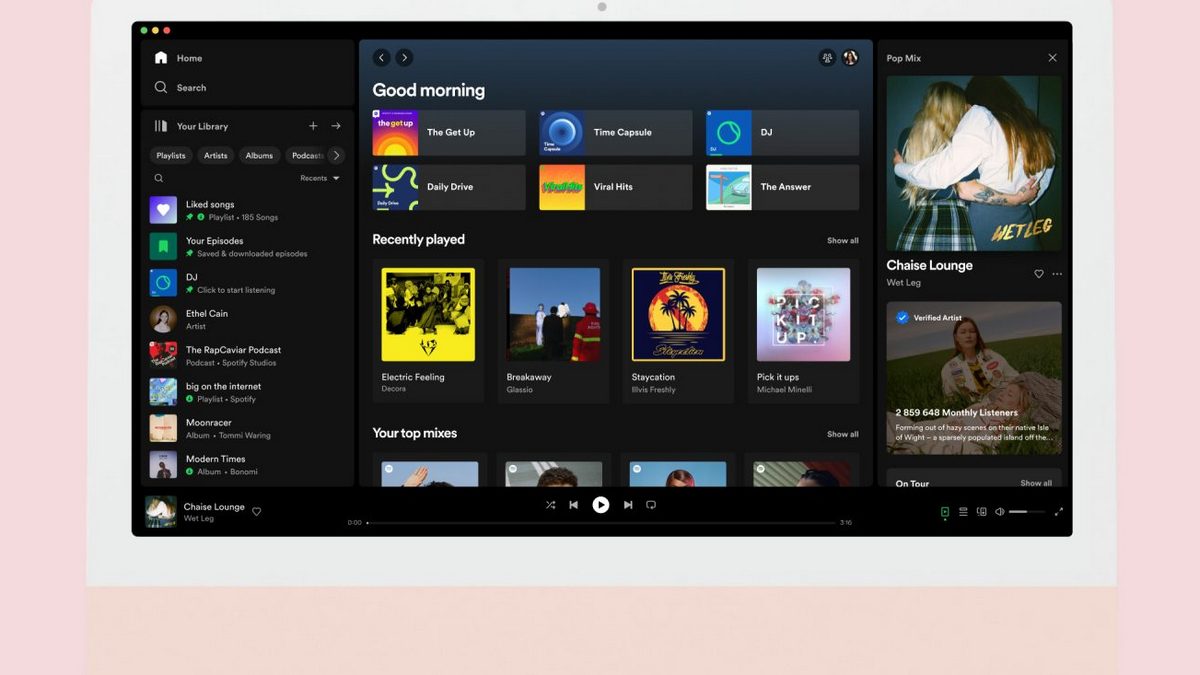Open the Queue icon in bottom bar

pyautogui.click(x=963, y=512)
